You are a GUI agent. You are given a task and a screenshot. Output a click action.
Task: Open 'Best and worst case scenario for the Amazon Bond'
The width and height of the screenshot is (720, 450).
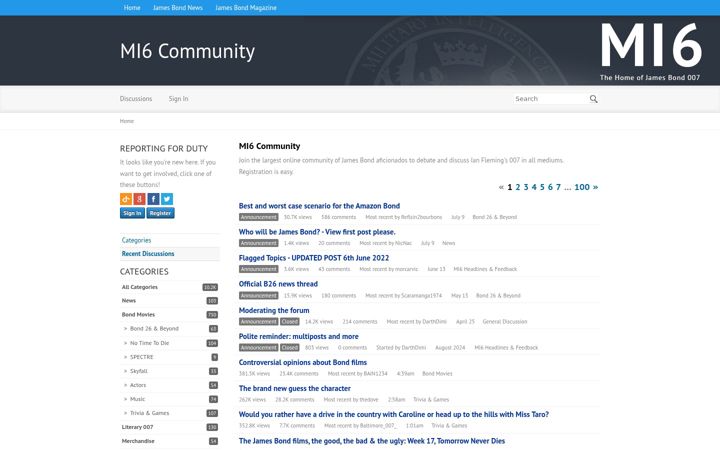tap(319, 206)
